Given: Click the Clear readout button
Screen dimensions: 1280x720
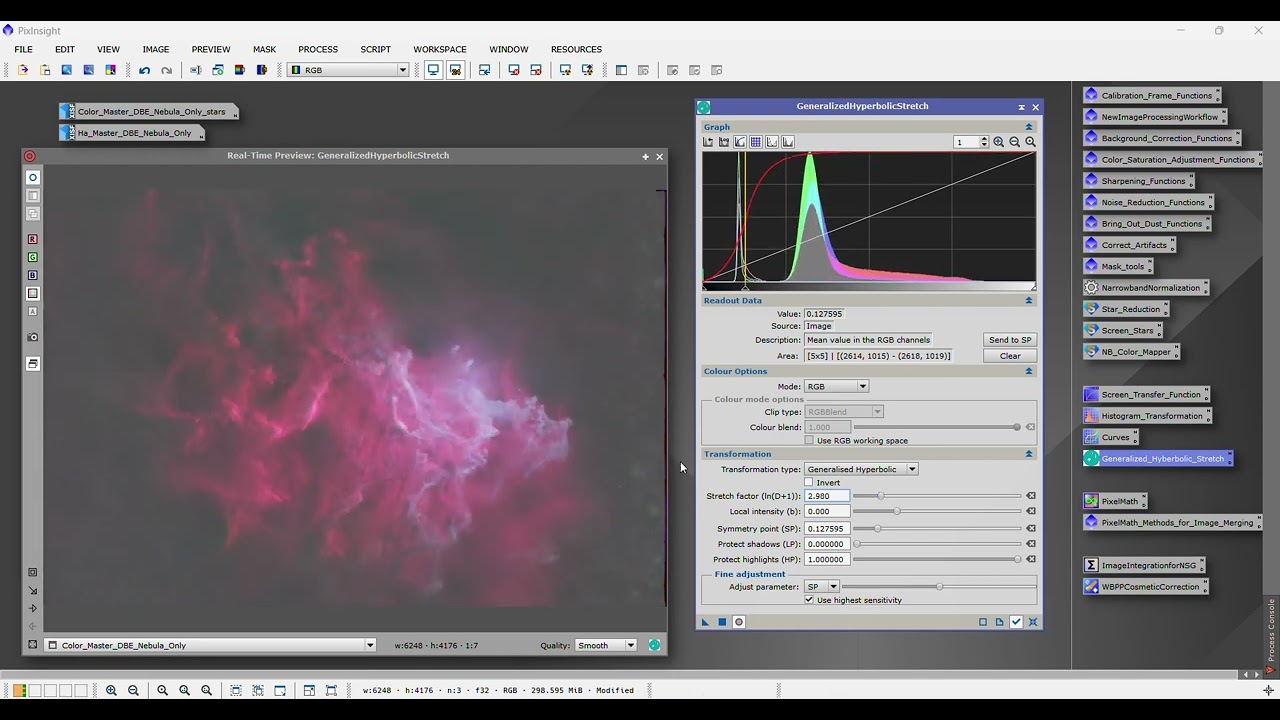Looking at the screenshot, I should pos(1009,356).
